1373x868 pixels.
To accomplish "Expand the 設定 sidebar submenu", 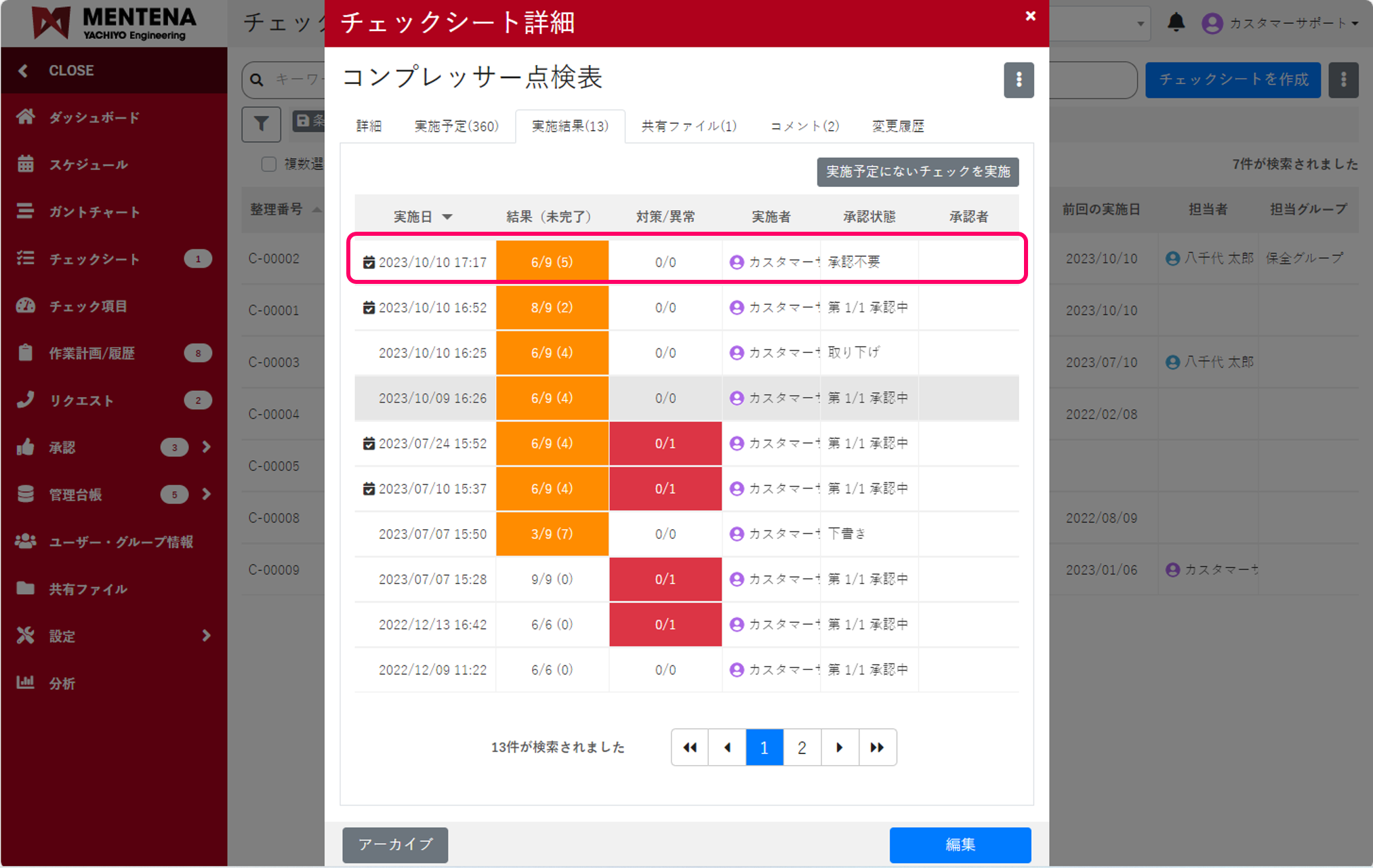I will click(x=206, y=636).
